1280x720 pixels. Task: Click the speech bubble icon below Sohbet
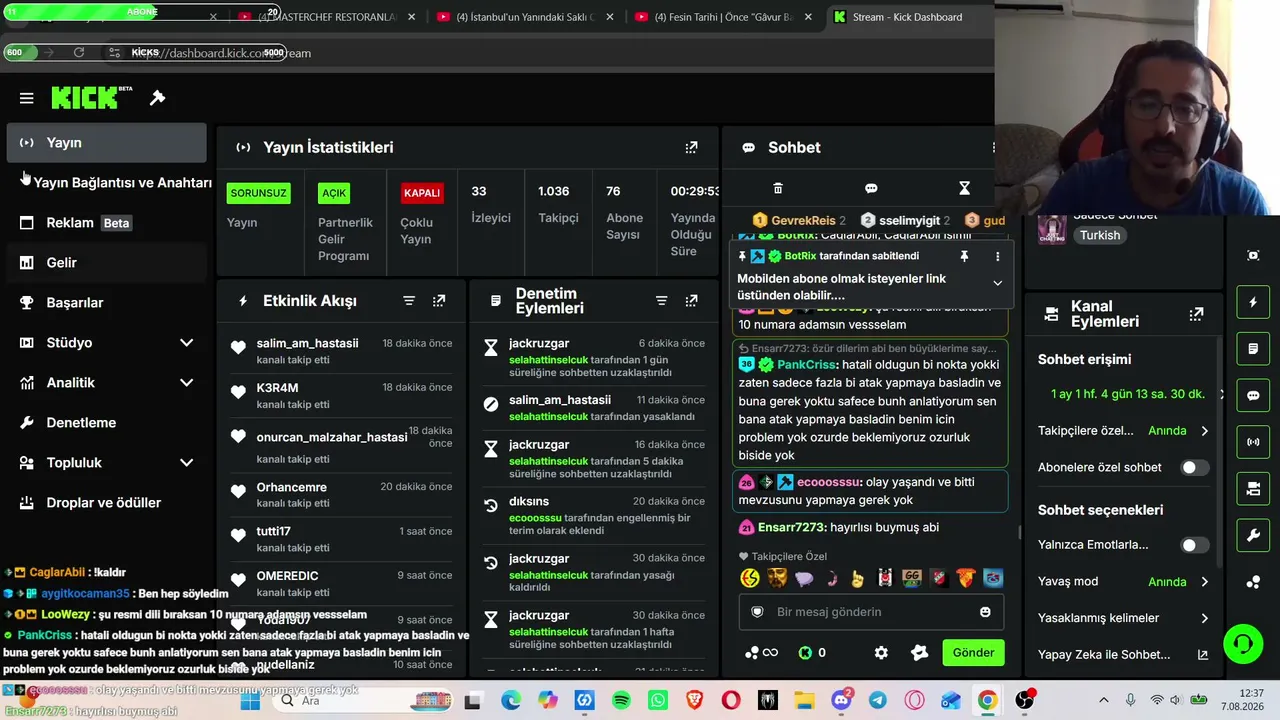click(871, 188)
